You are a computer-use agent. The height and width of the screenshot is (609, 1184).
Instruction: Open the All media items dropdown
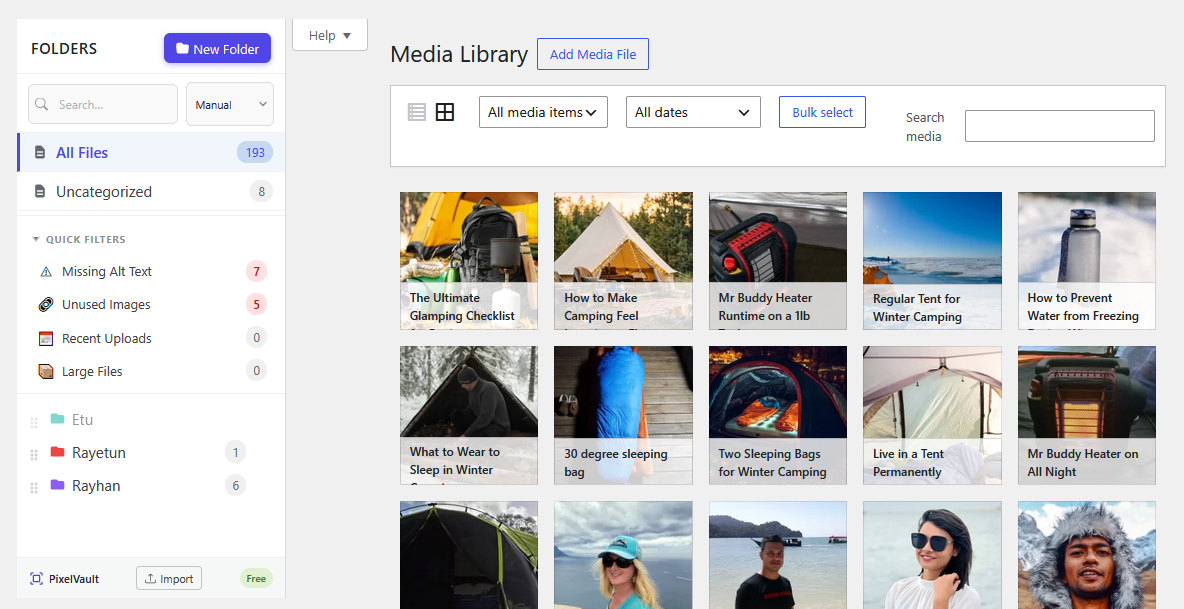click(544, 112)
